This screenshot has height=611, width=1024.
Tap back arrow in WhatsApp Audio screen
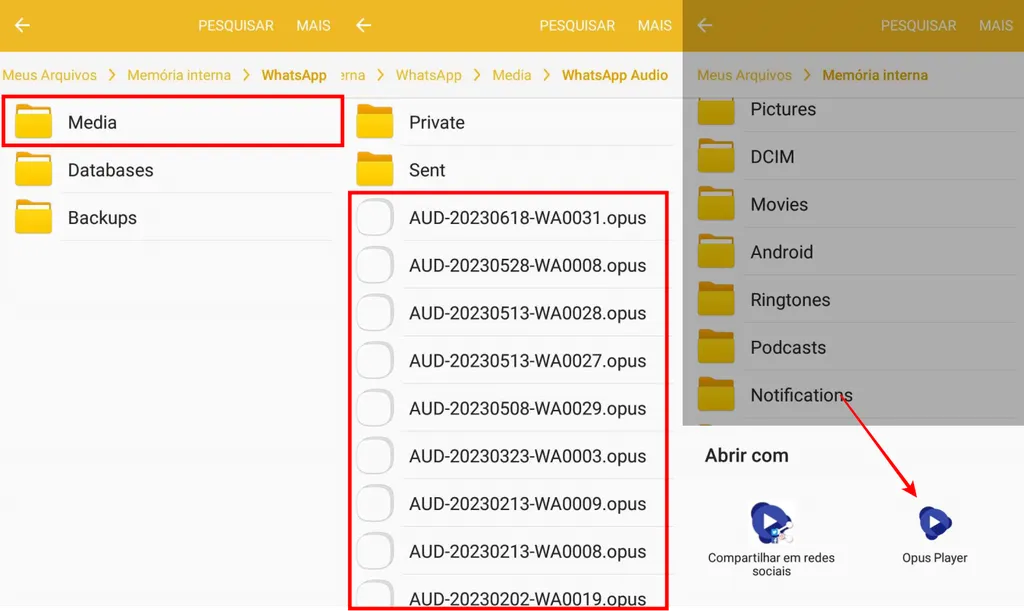coord(364,25)
